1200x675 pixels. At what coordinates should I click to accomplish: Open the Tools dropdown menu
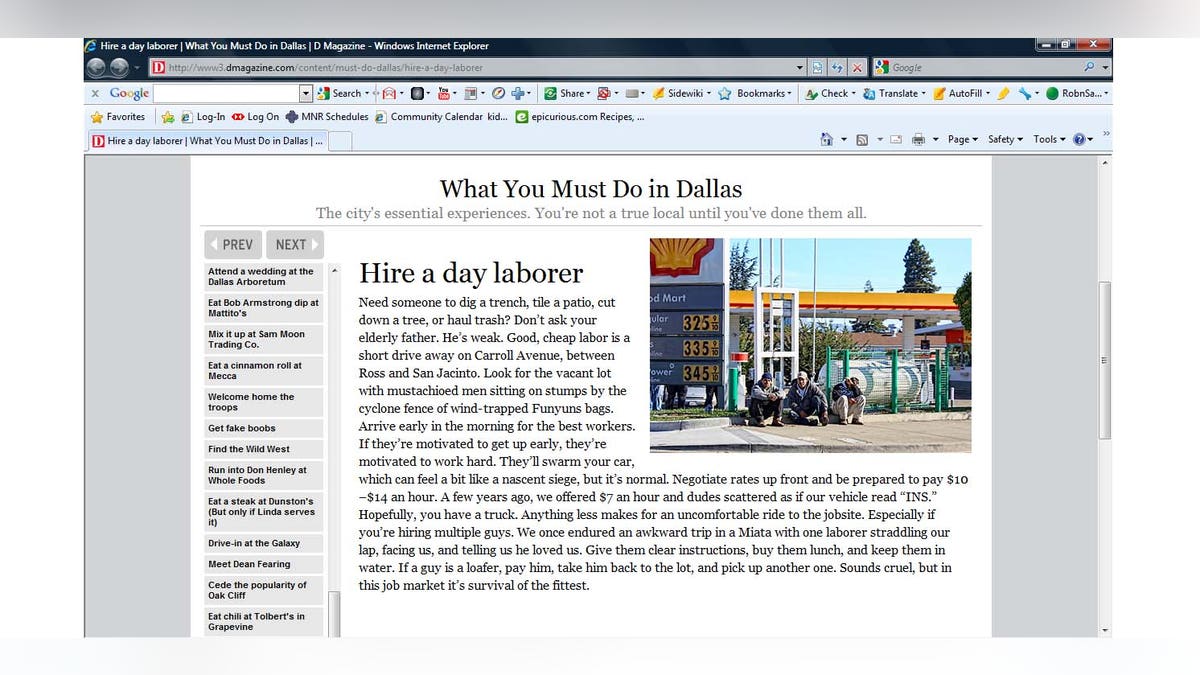pyautogui.click(x=1048, y=140)
